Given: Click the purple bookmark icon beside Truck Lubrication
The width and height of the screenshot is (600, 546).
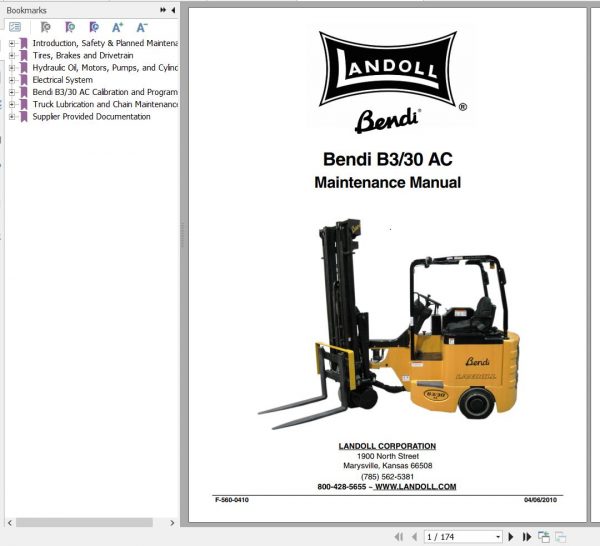Looking at the screenshot, I should (24, 104).
